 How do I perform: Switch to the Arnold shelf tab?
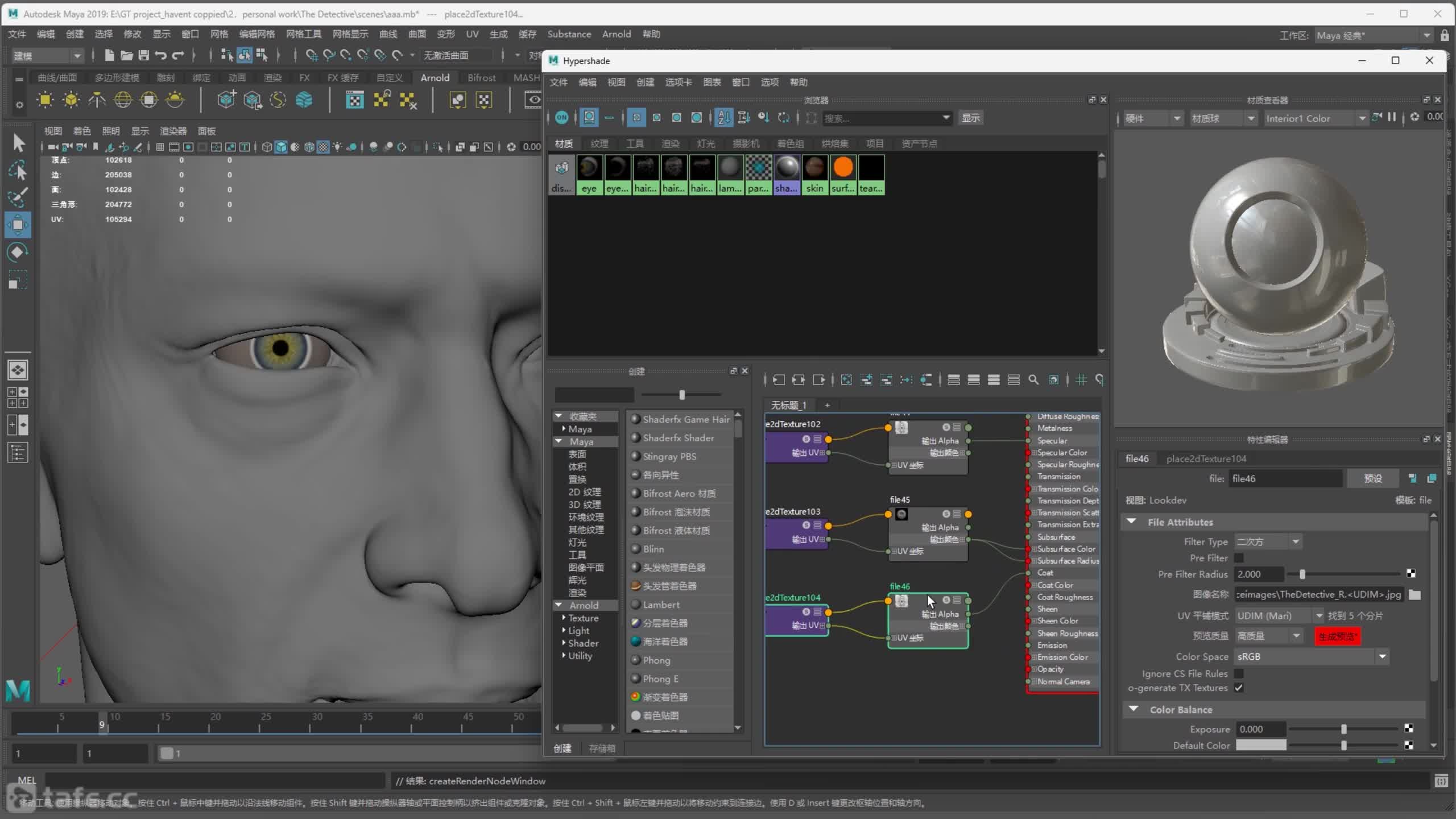(435, 77)
